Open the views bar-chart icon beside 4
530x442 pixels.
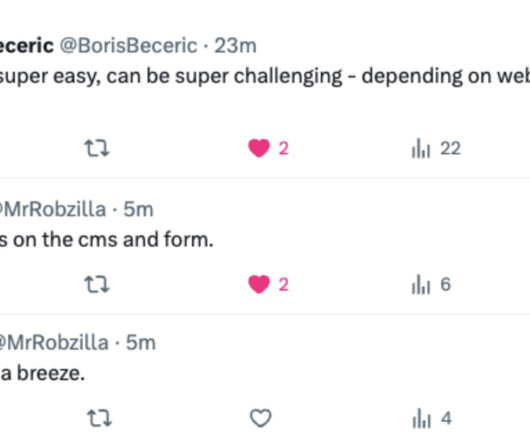[x=421, y=418]
